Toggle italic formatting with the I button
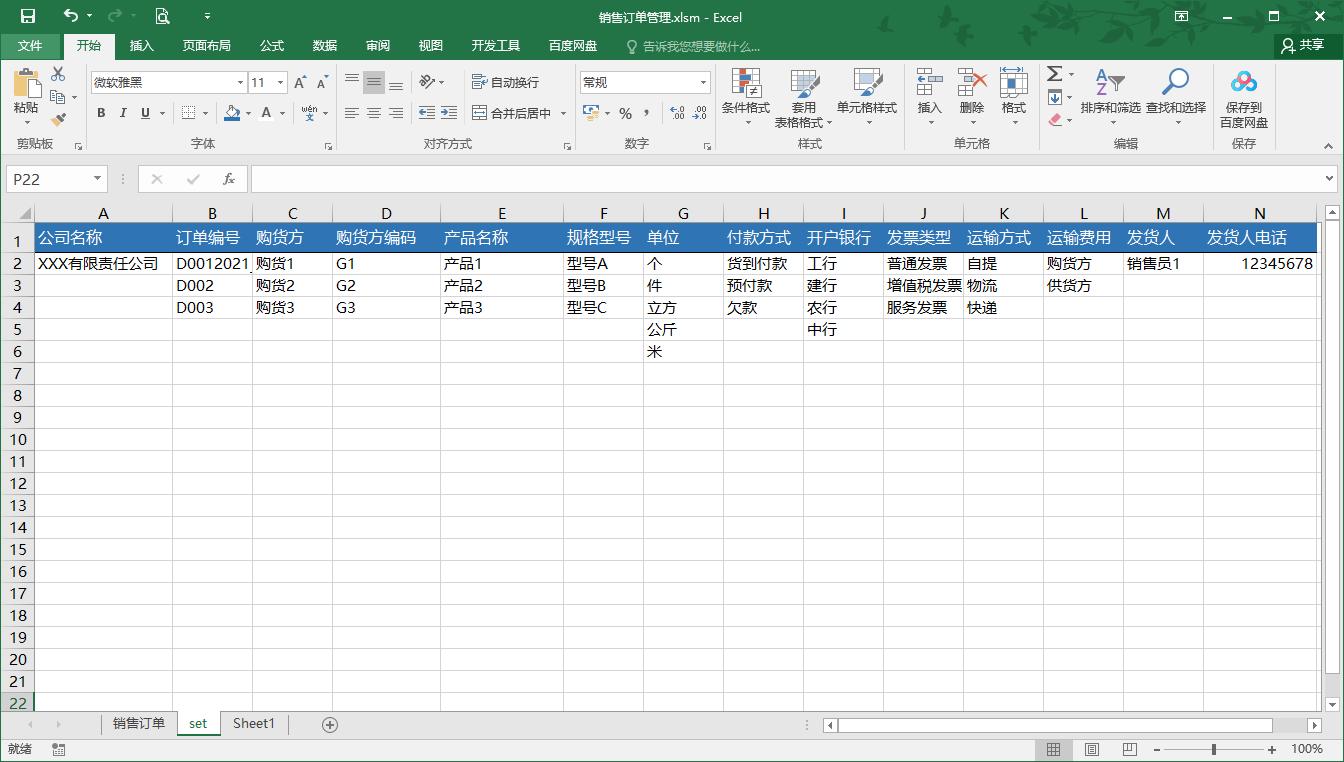The height and width of the screenshot is (762, 1344). click(122, 113)
